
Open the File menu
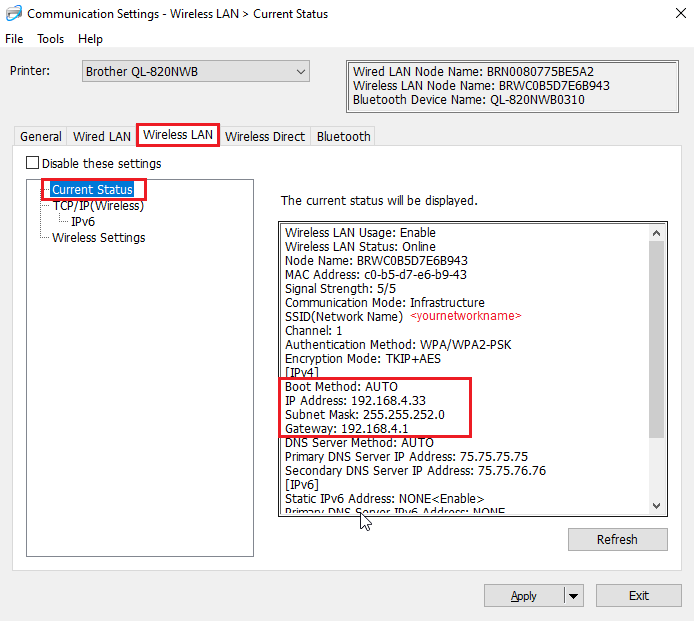pos(14,39)
